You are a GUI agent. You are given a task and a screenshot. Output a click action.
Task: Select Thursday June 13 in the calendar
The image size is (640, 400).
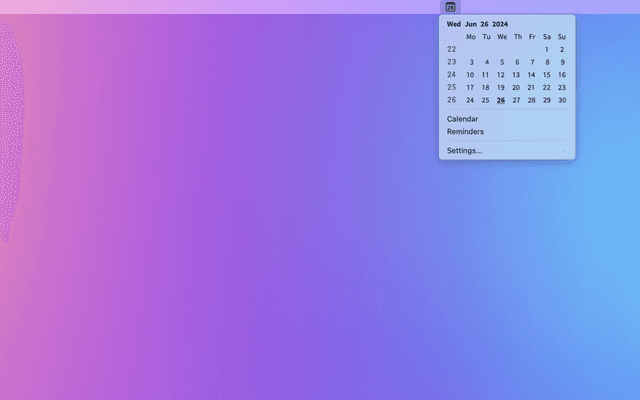point(516,75)
